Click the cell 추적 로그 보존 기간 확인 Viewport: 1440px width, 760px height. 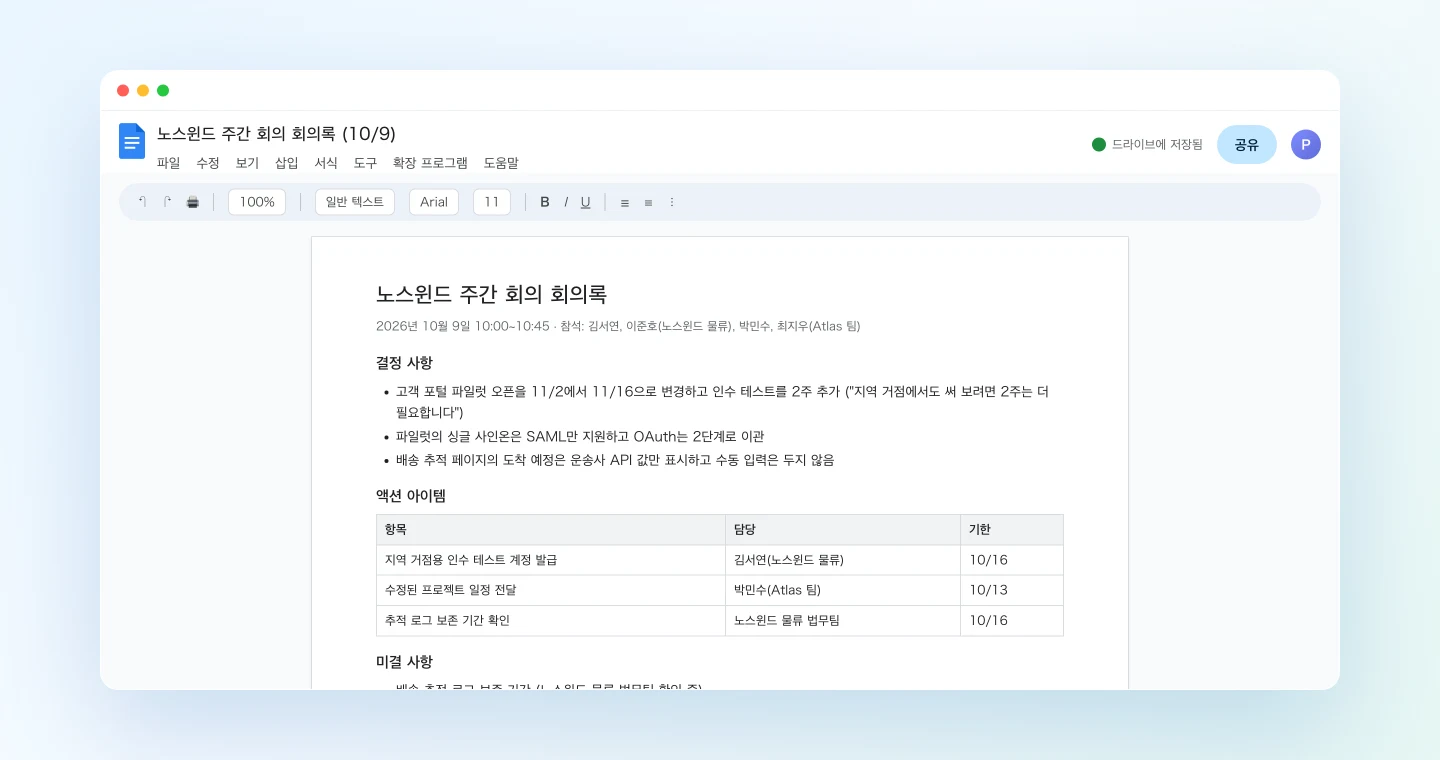[551, 620]
